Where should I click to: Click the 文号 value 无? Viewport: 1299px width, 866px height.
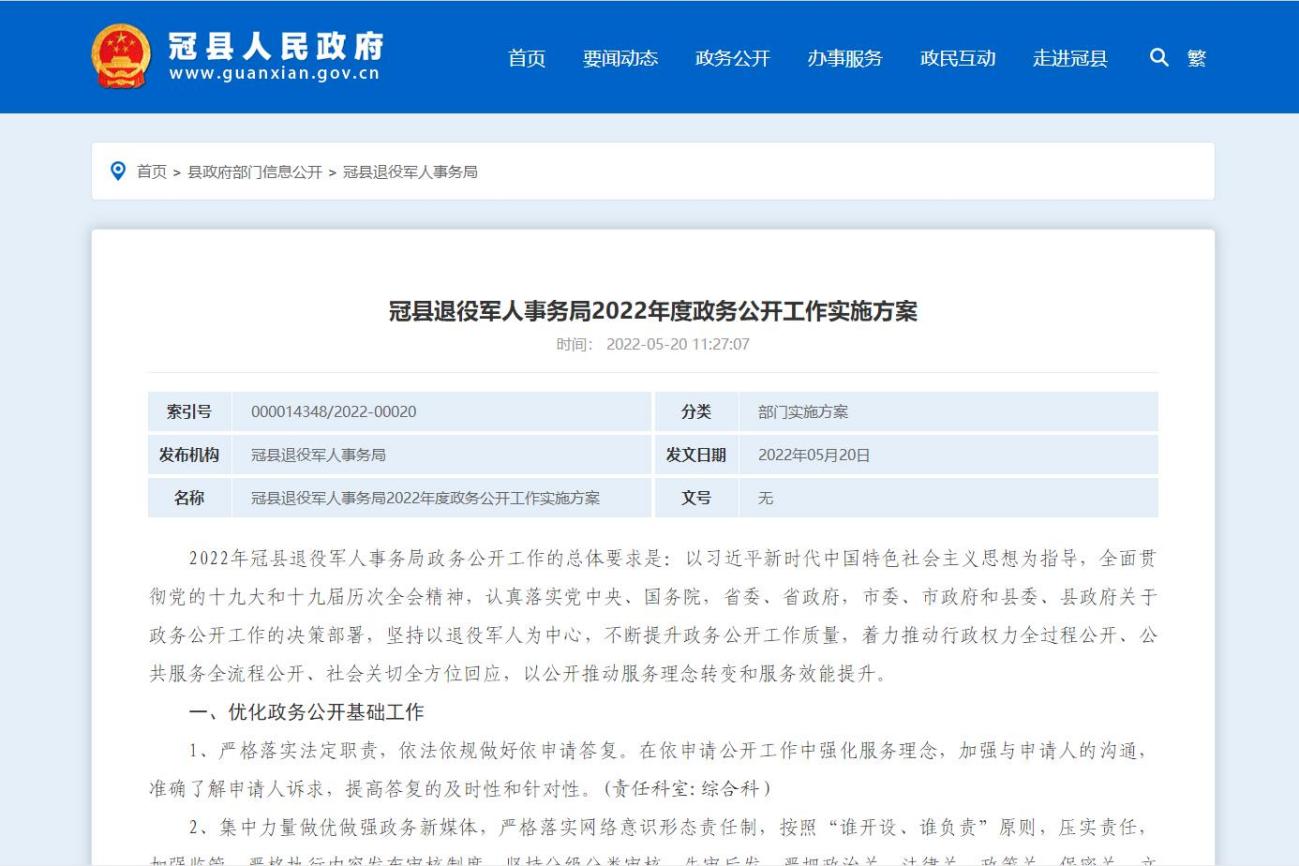click(x=766, y=498)
